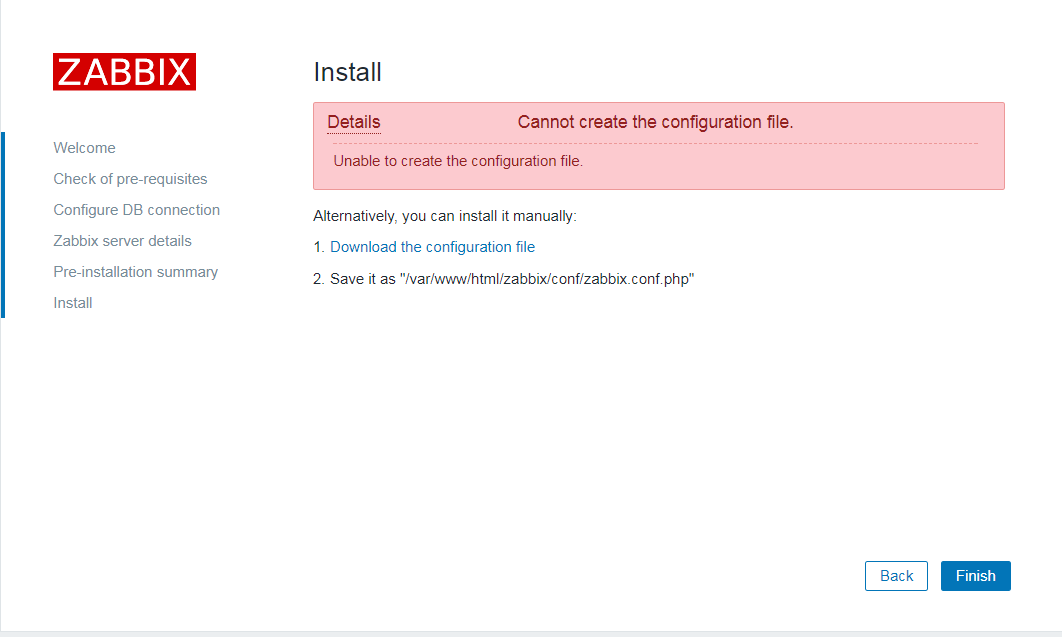The image size is (1062, 637).
Task: Click 'Unable to create the configuration file.' text
Action: point(458,161)
